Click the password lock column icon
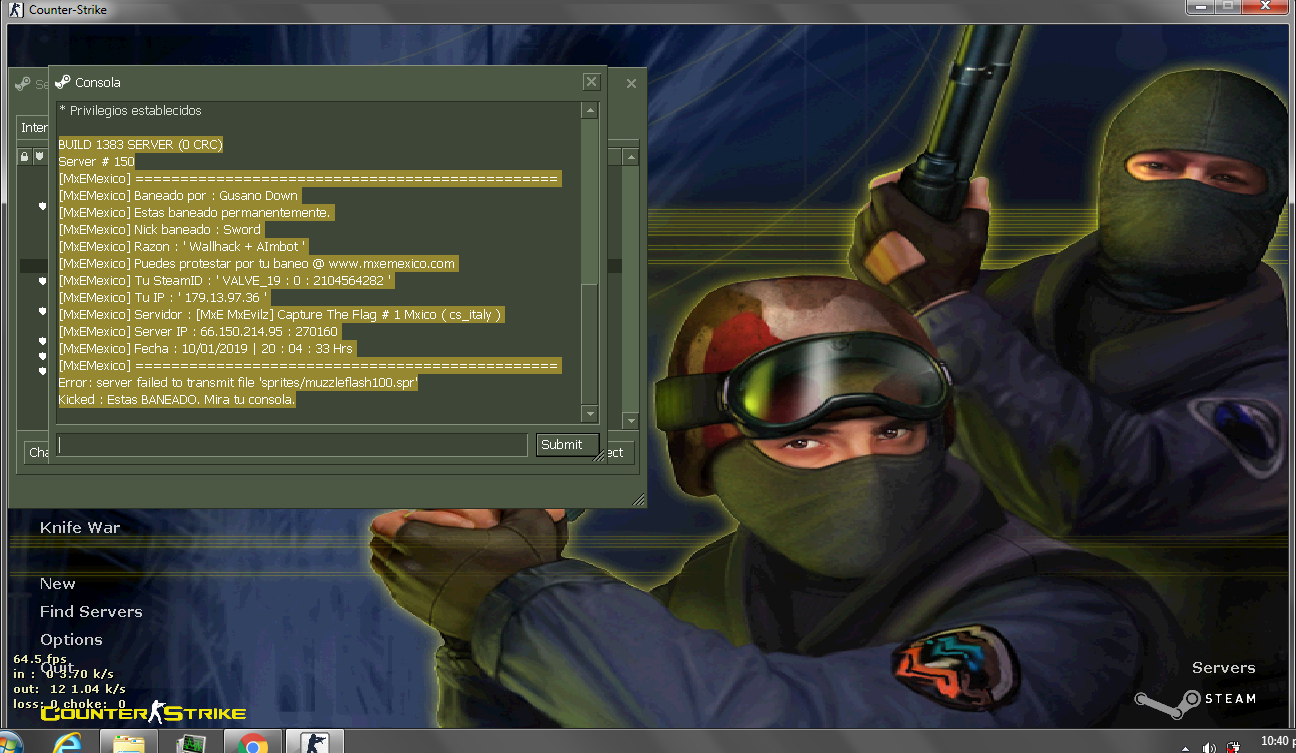The height and width of the screenshot is (753, 1296). point(25,157)
